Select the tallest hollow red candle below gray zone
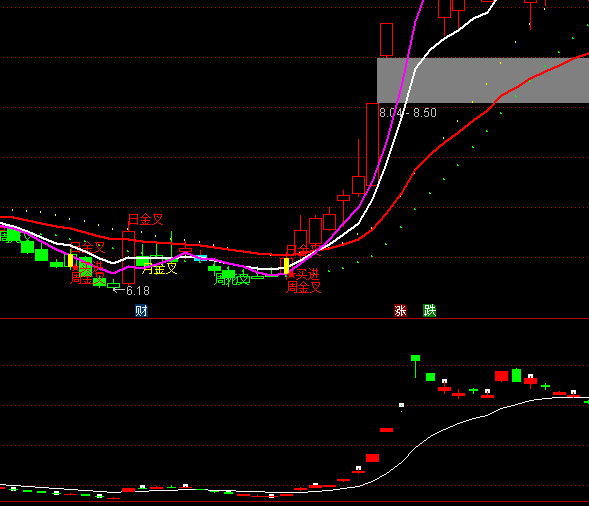Image resolution: width=589 pixels, height=506 pixels. [x=372, y=144]
